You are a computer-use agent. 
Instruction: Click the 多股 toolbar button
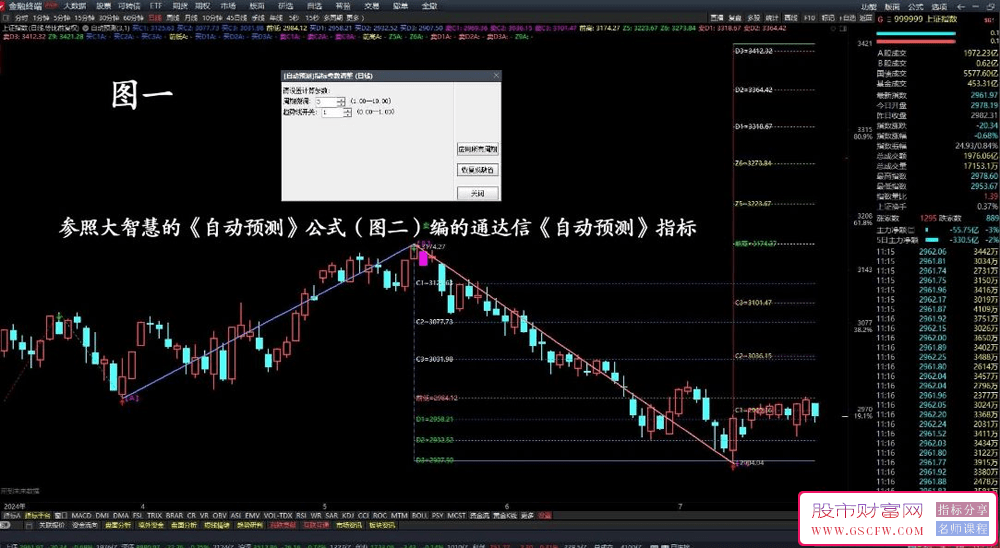[754, 18]
